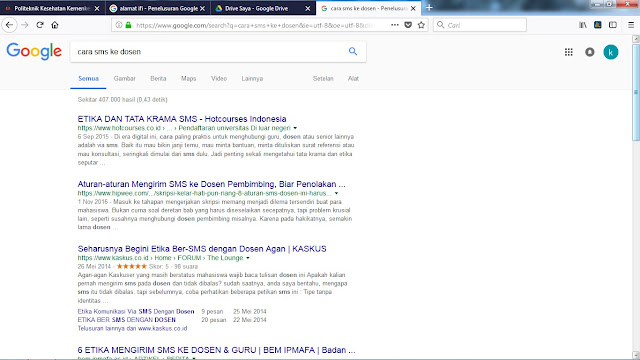Select the Maps results tab
Image resolution: width=640 pixels, height=360 pixels.
[x=189, y=78]
